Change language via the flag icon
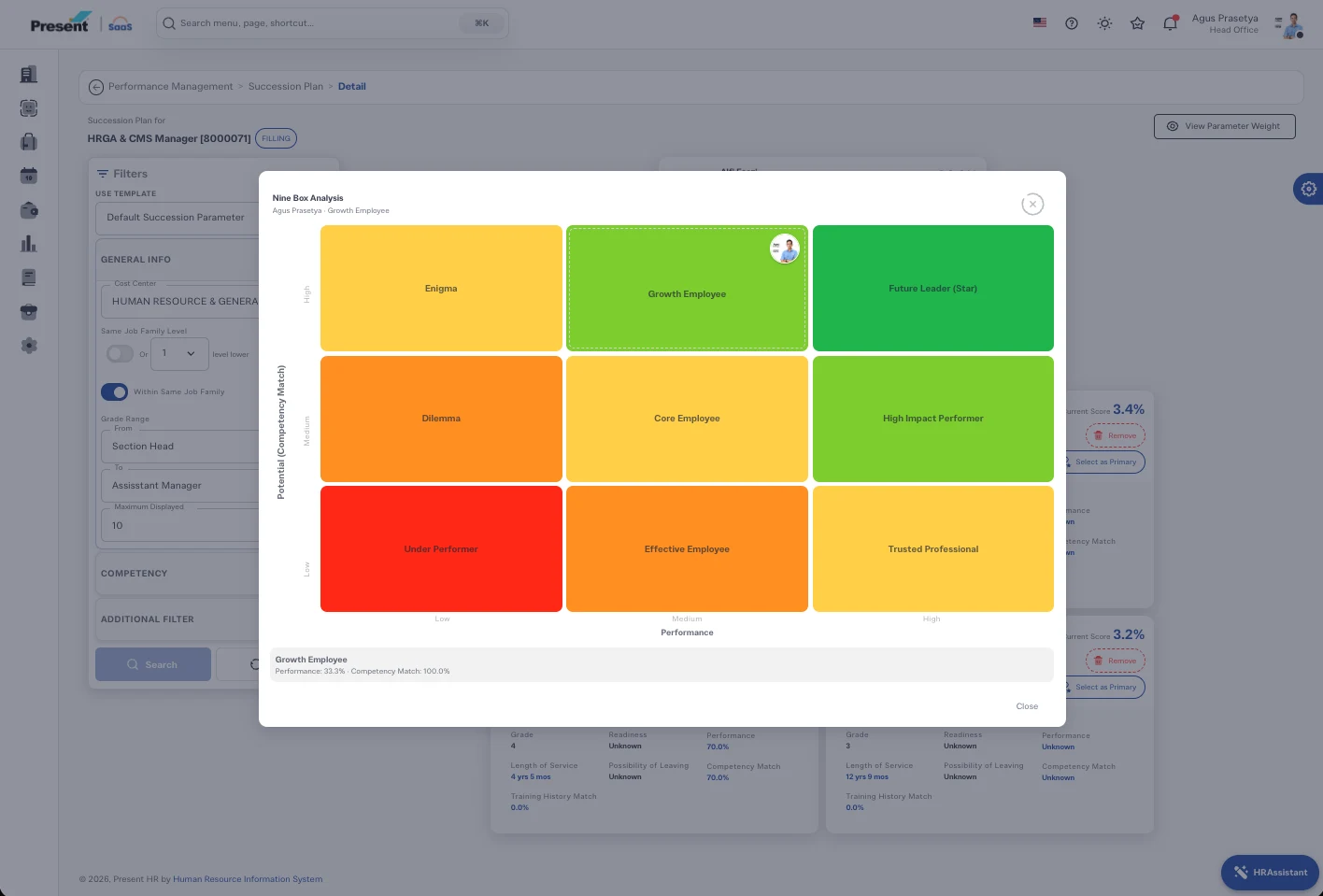1323x896 pixels. 1040,23
